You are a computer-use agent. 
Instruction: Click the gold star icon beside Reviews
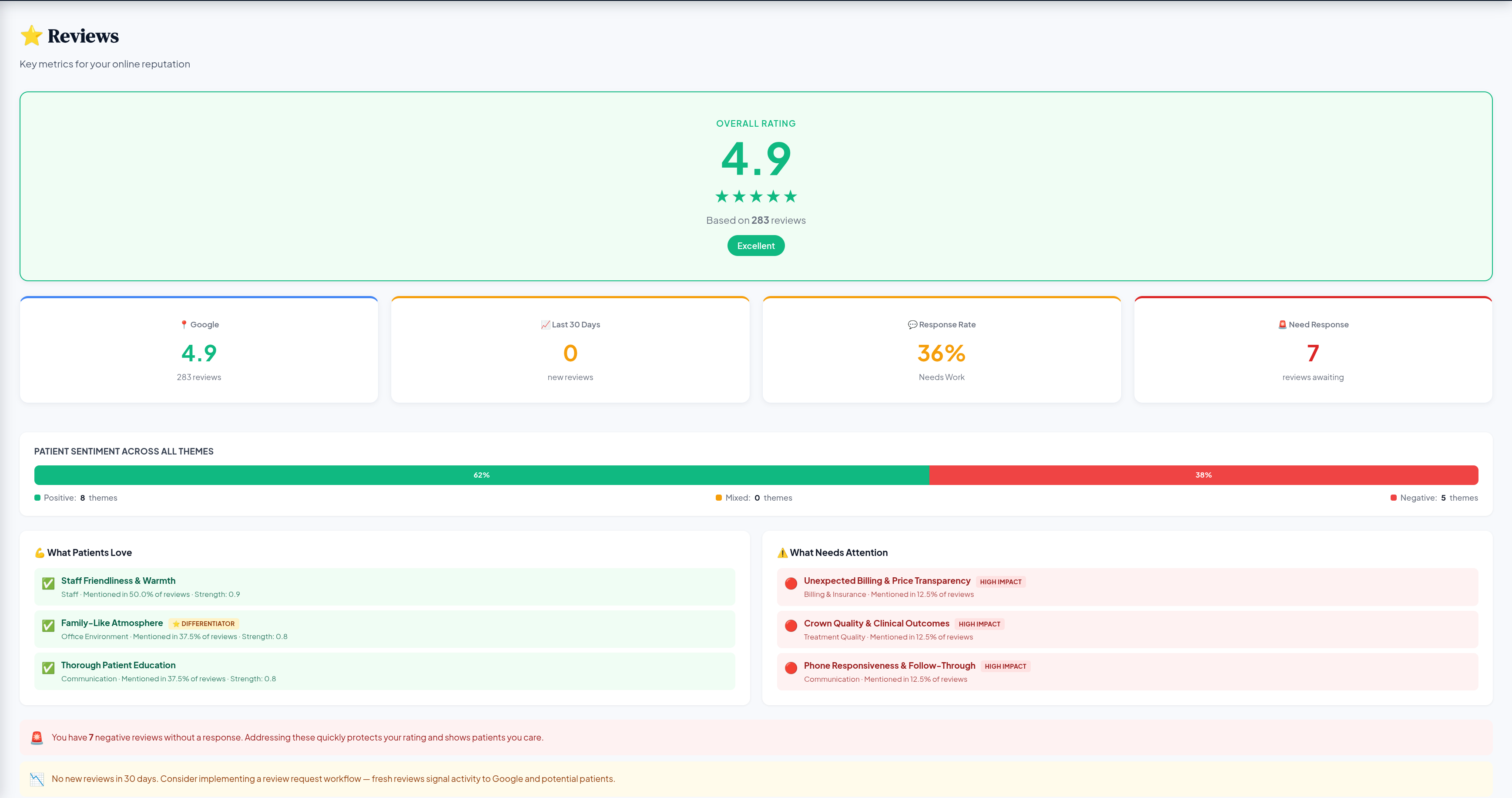[31, 36]
